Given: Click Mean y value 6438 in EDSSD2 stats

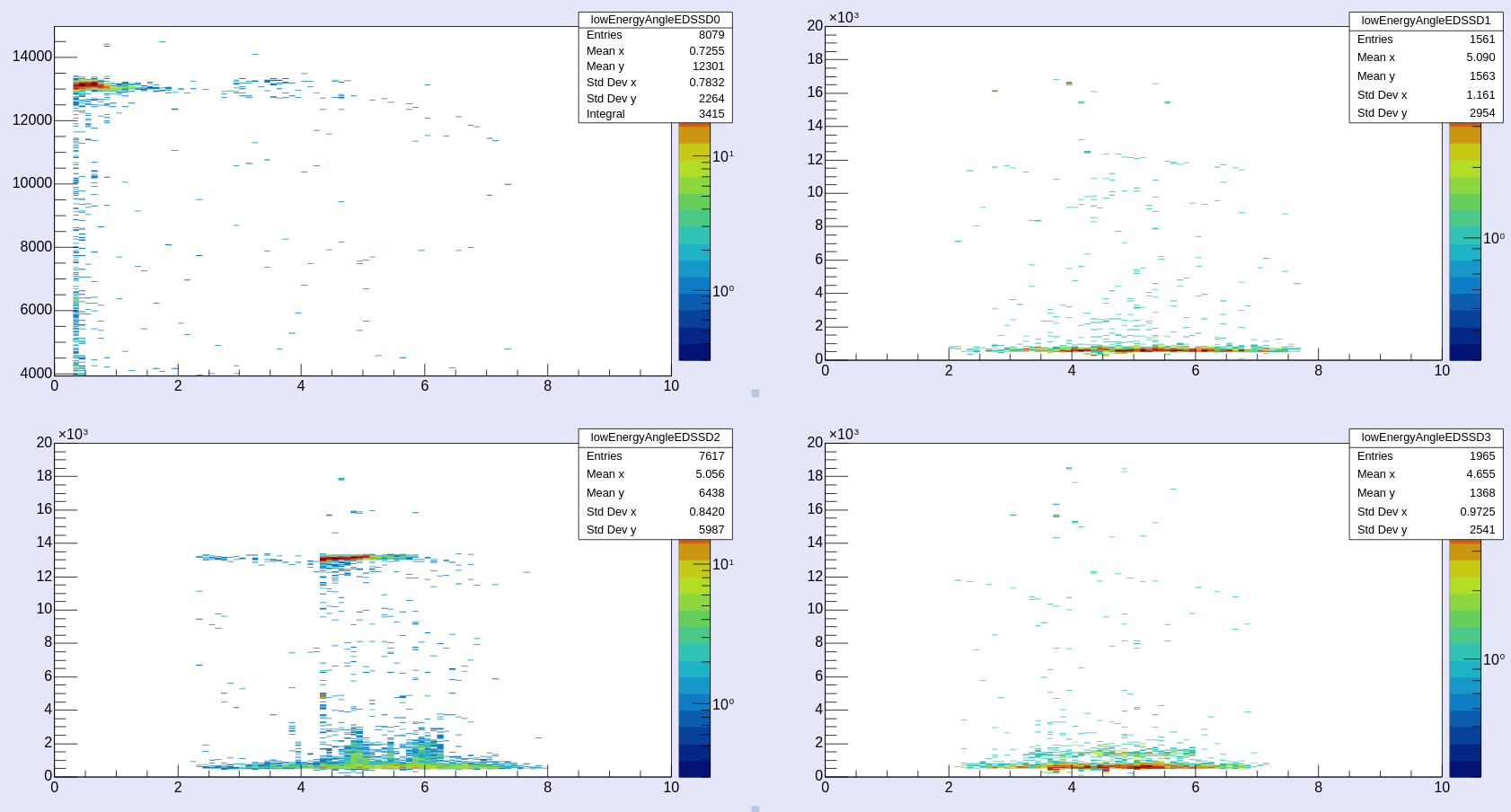Looking at the screenshot, I should coord(711,493).
